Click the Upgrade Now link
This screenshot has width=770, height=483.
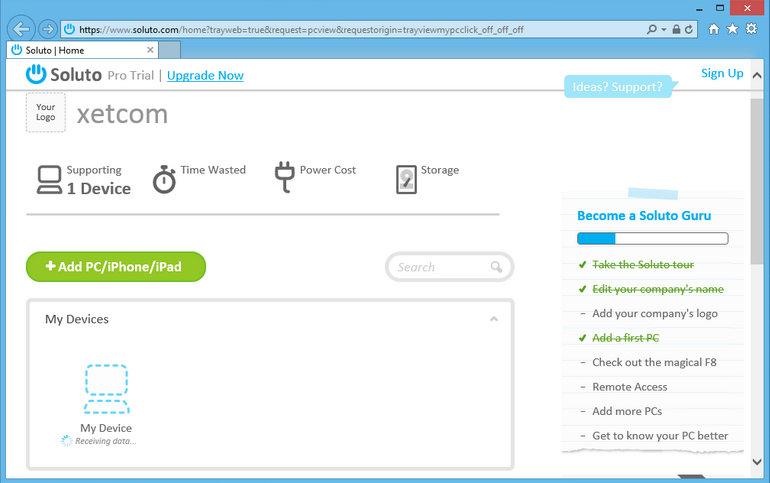point(205,76)
